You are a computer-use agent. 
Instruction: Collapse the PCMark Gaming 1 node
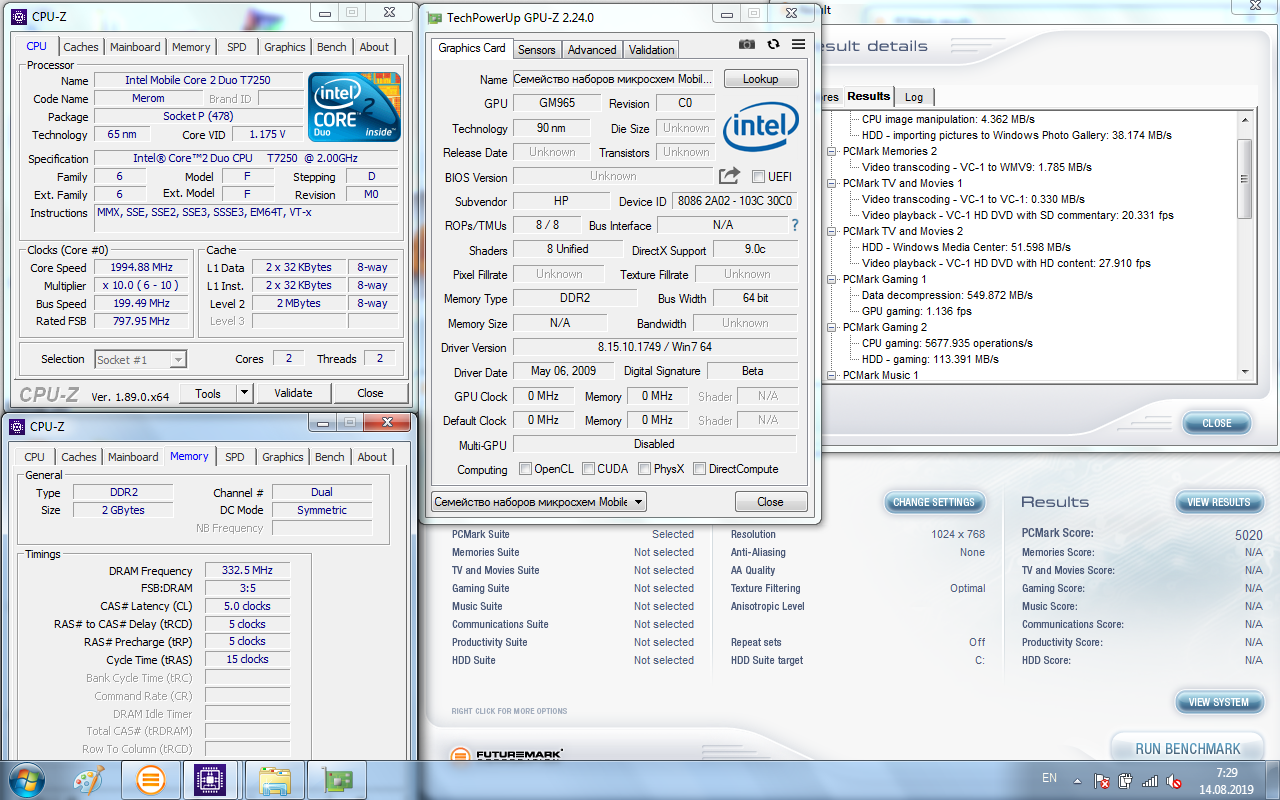(833, 279)
